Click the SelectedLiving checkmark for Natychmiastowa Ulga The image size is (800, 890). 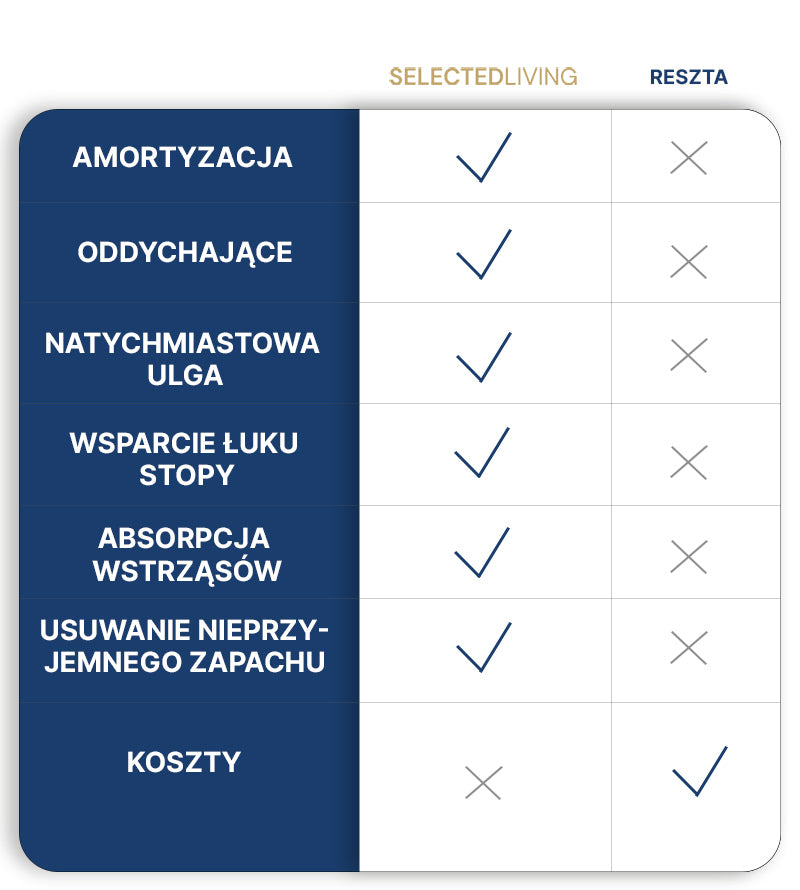click(x=483, y=357)
